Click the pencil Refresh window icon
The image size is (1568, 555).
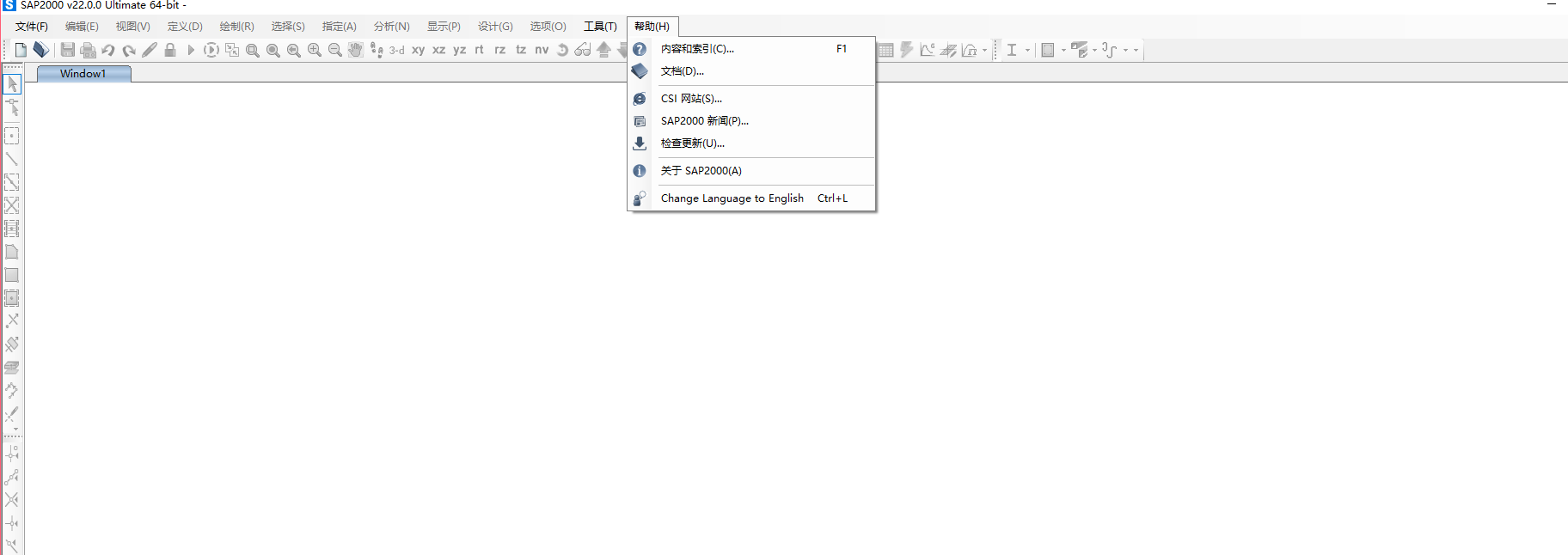(150, 50)
